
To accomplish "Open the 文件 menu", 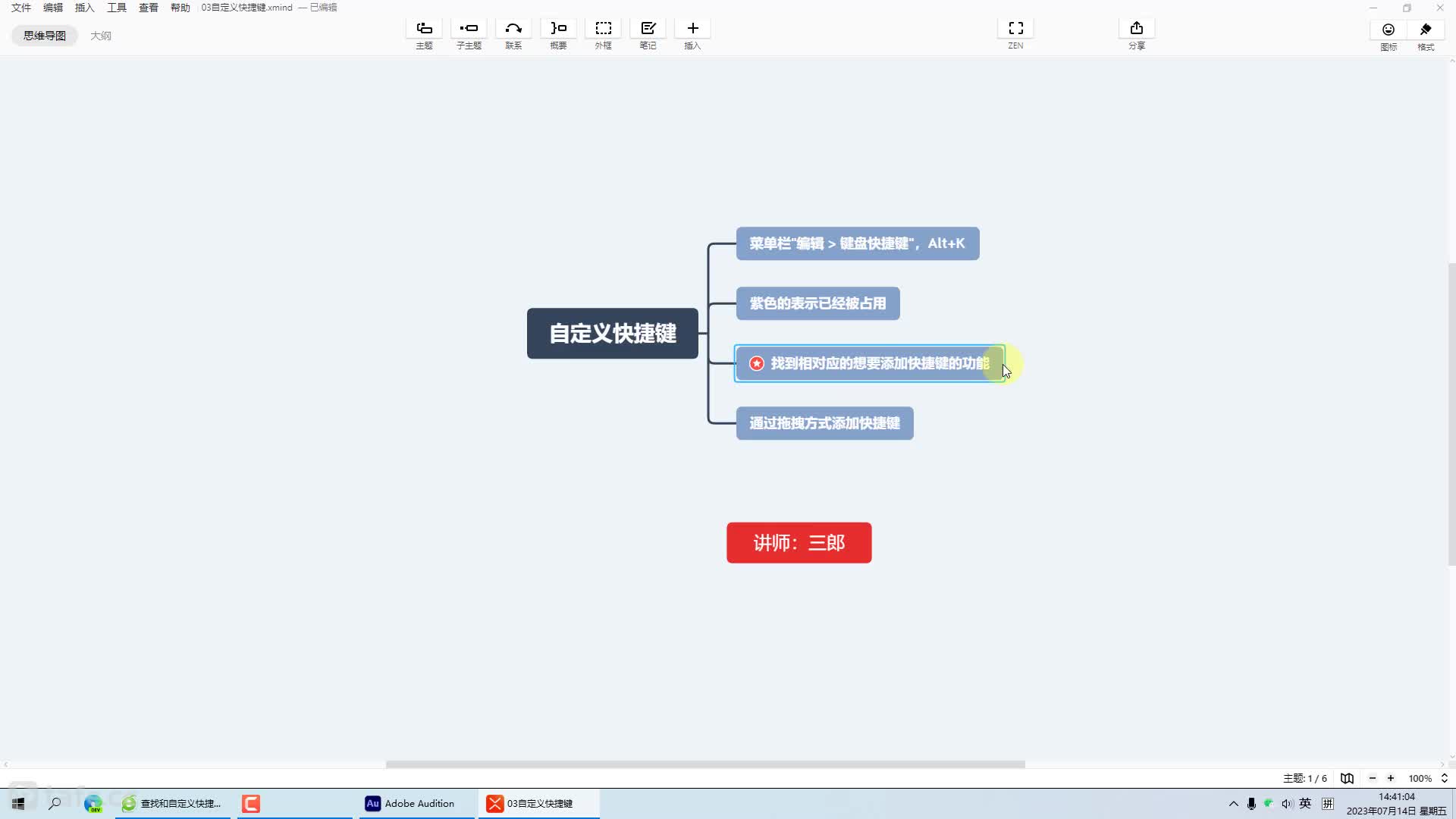I will pos(21,8).
